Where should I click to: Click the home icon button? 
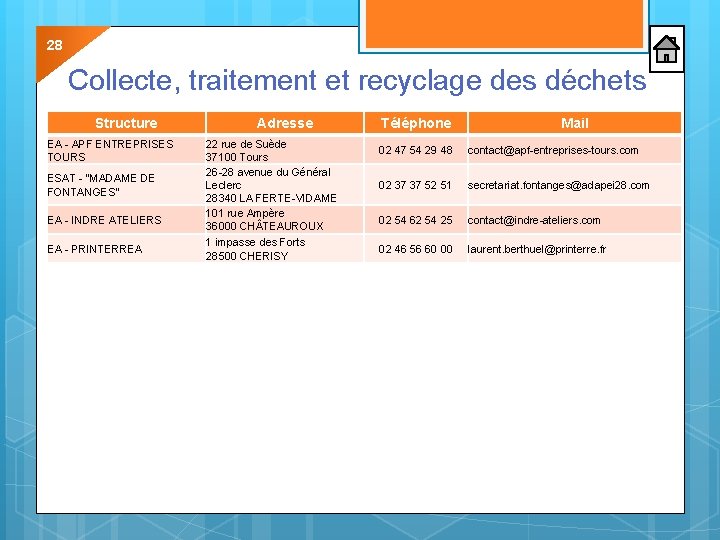pos(667,49)
